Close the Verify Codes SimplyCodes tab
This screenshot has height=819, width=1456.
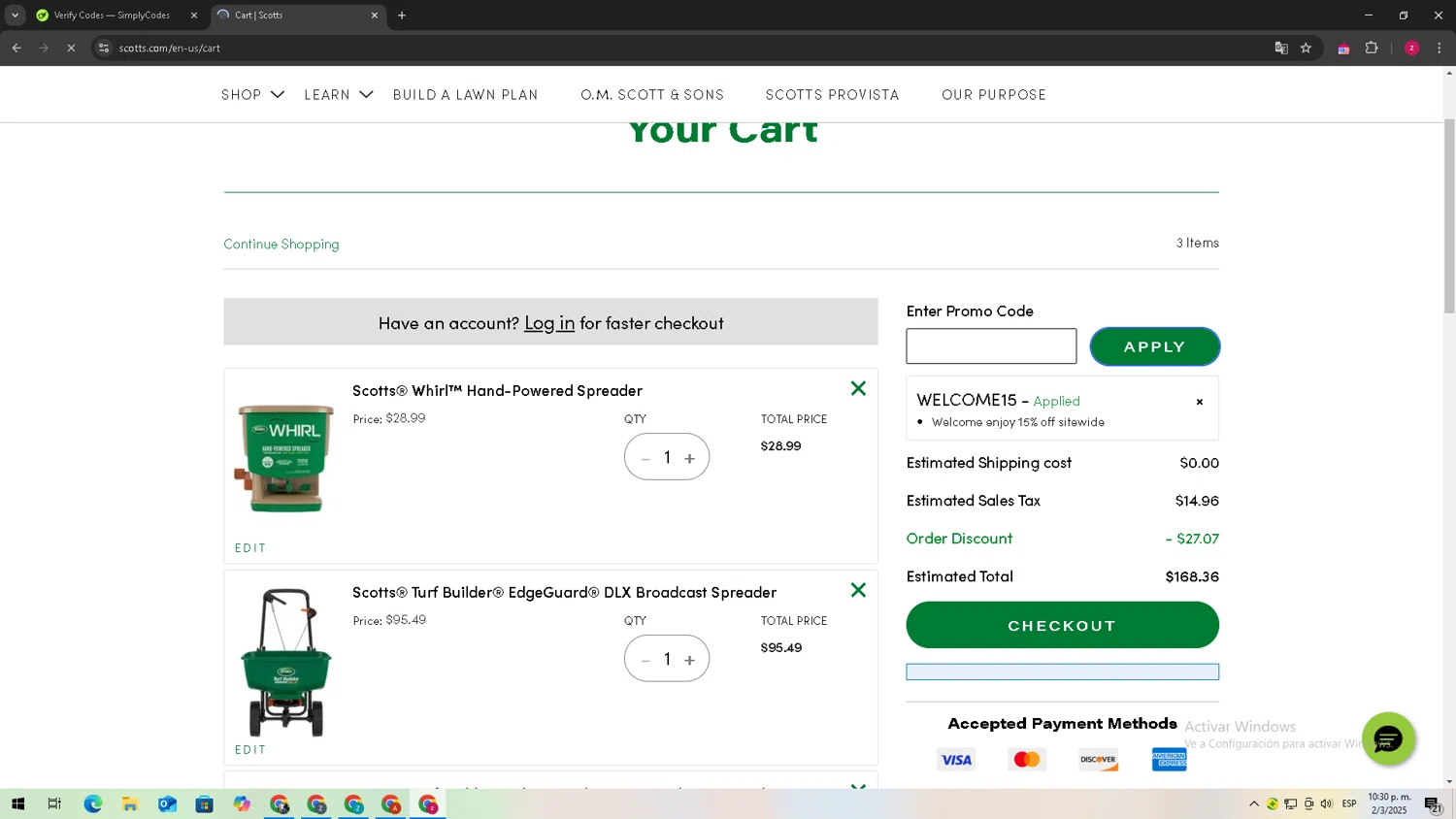tap(194, 16)
